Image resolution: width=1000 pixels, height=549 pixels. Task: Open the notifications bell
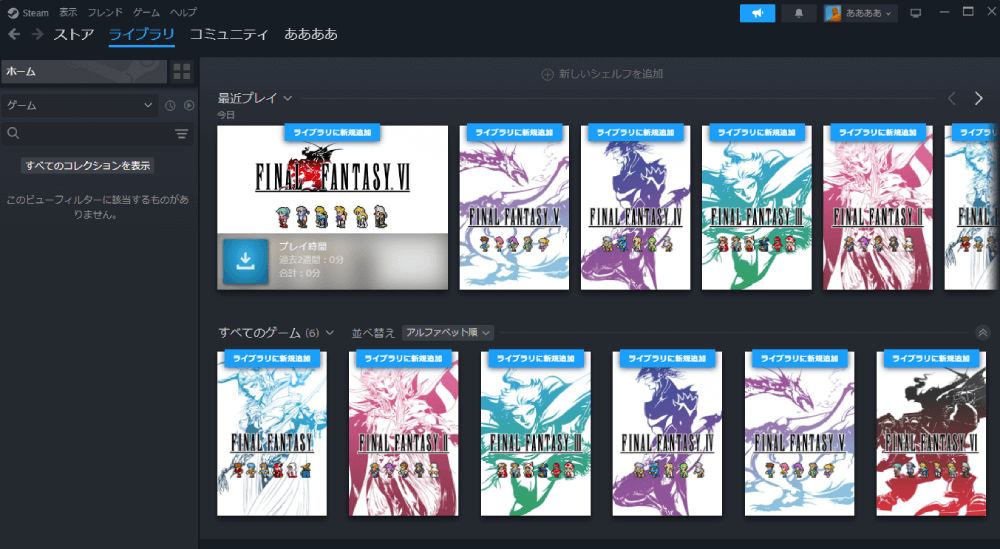(798, 13)
